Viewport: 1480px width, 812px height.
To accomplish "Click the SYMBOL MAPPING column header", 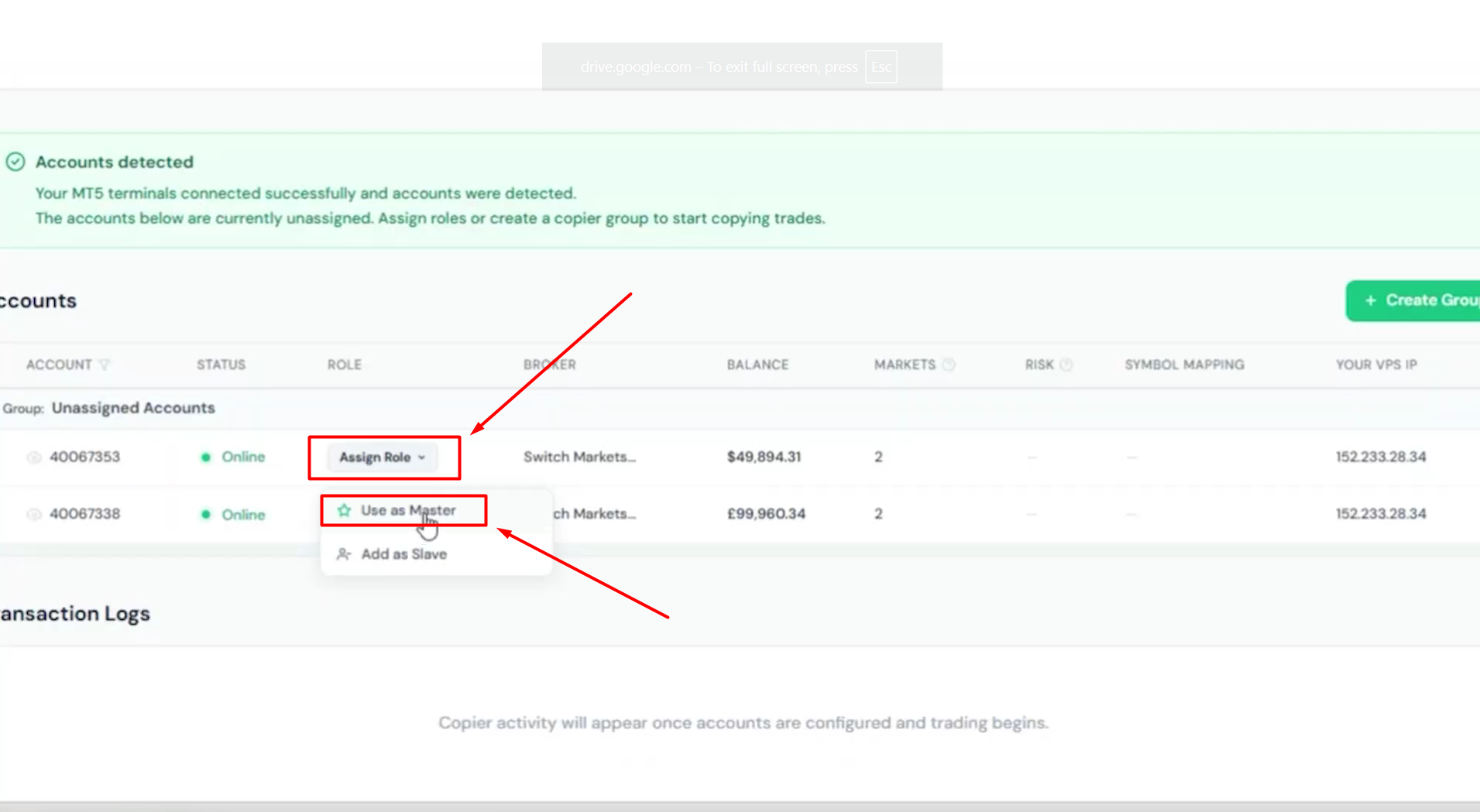I will [x=1184, y=365].
